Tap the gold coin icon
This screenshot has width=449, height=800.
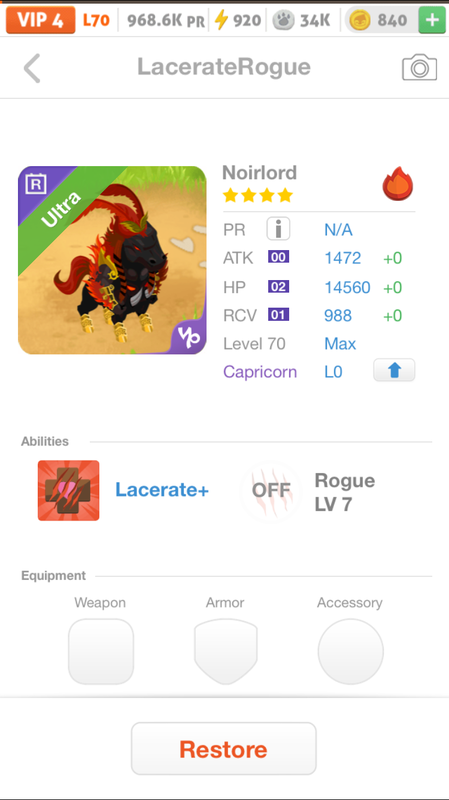[360, 20]
